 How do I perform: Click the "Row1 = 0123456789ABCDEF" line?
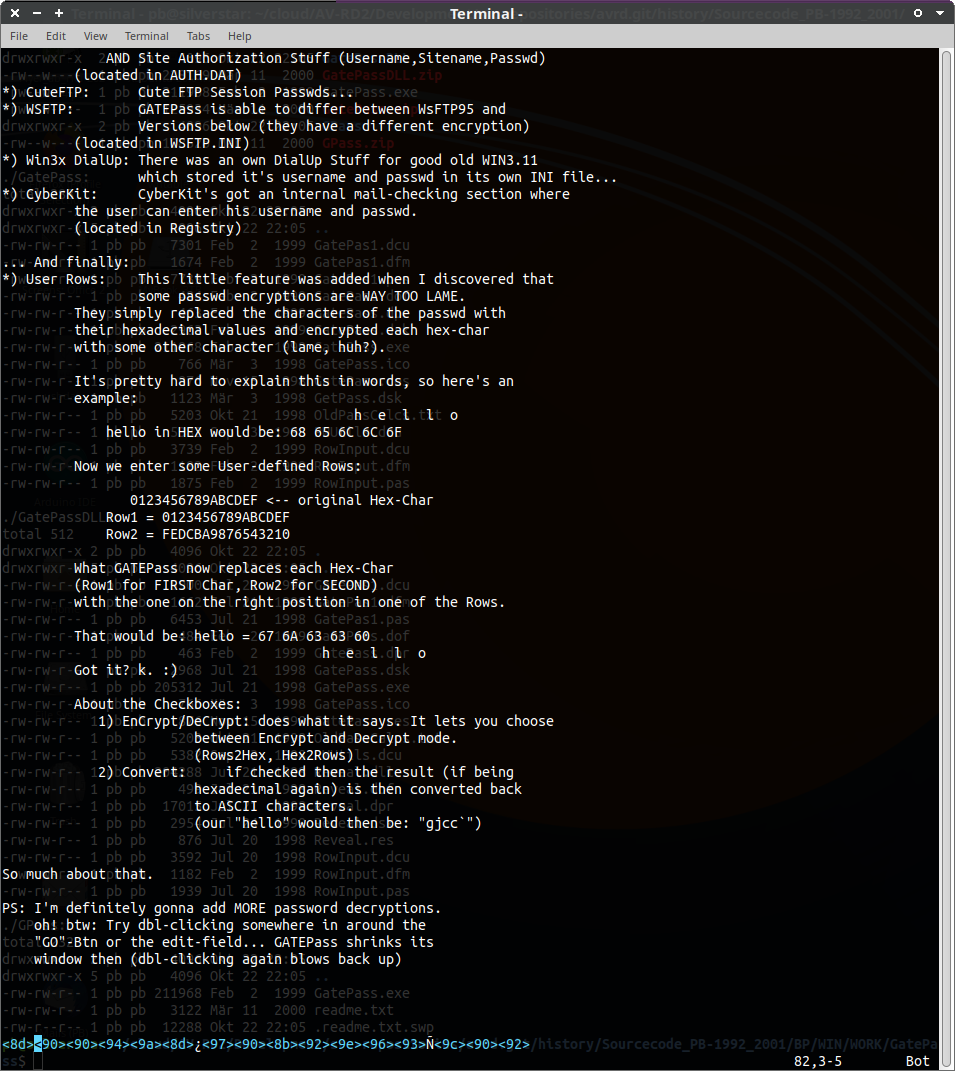click(197, 517)
